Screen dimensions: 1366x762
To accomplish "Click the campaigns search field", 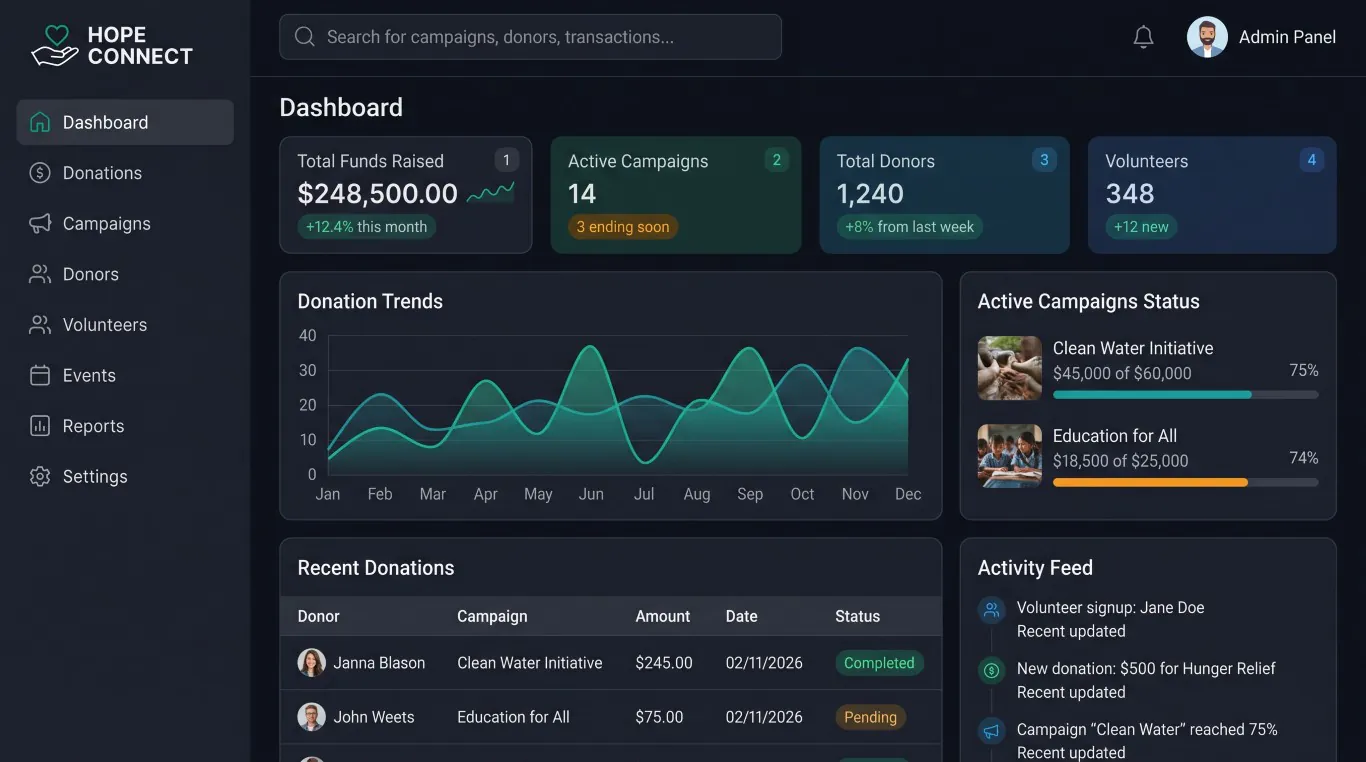I will point(530,37).
